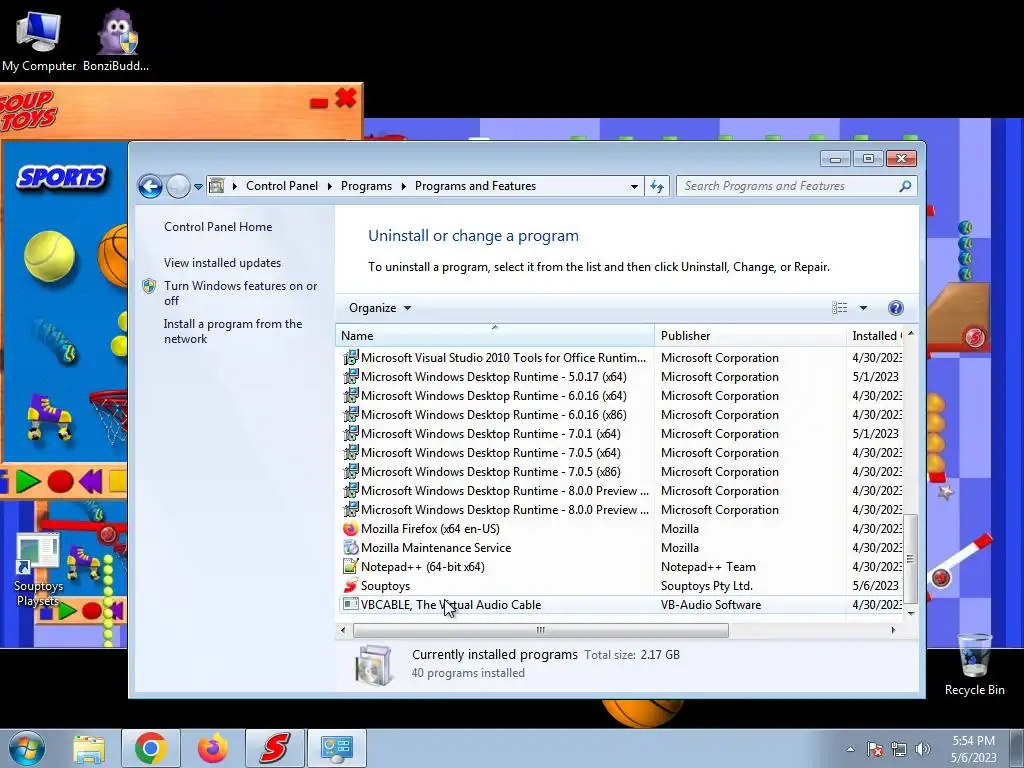Click the red minimize dash on Souptoys toybox
Viewport: 1024px width, 768px height.
click(x=319, y=103)
